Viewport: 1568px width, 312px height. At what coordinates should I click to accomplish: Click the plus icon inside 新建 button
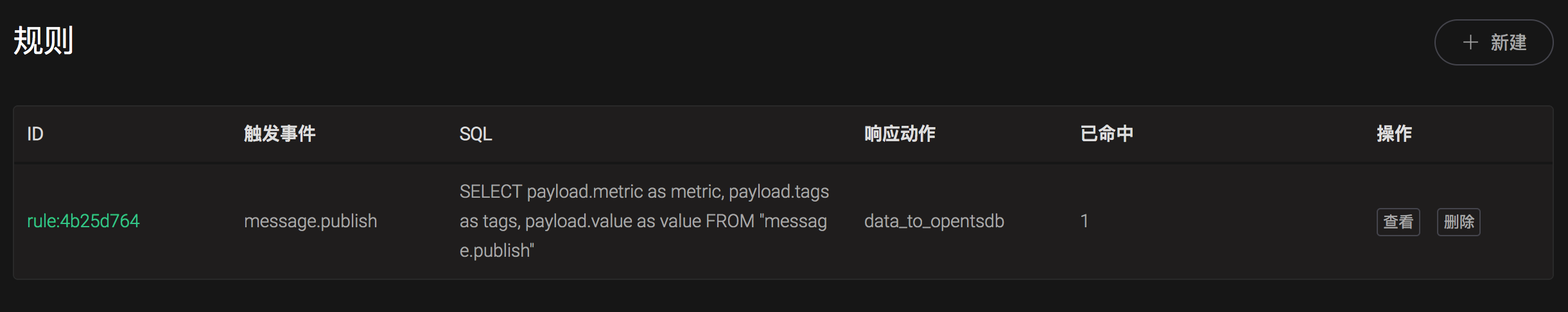pos(1470,42)
